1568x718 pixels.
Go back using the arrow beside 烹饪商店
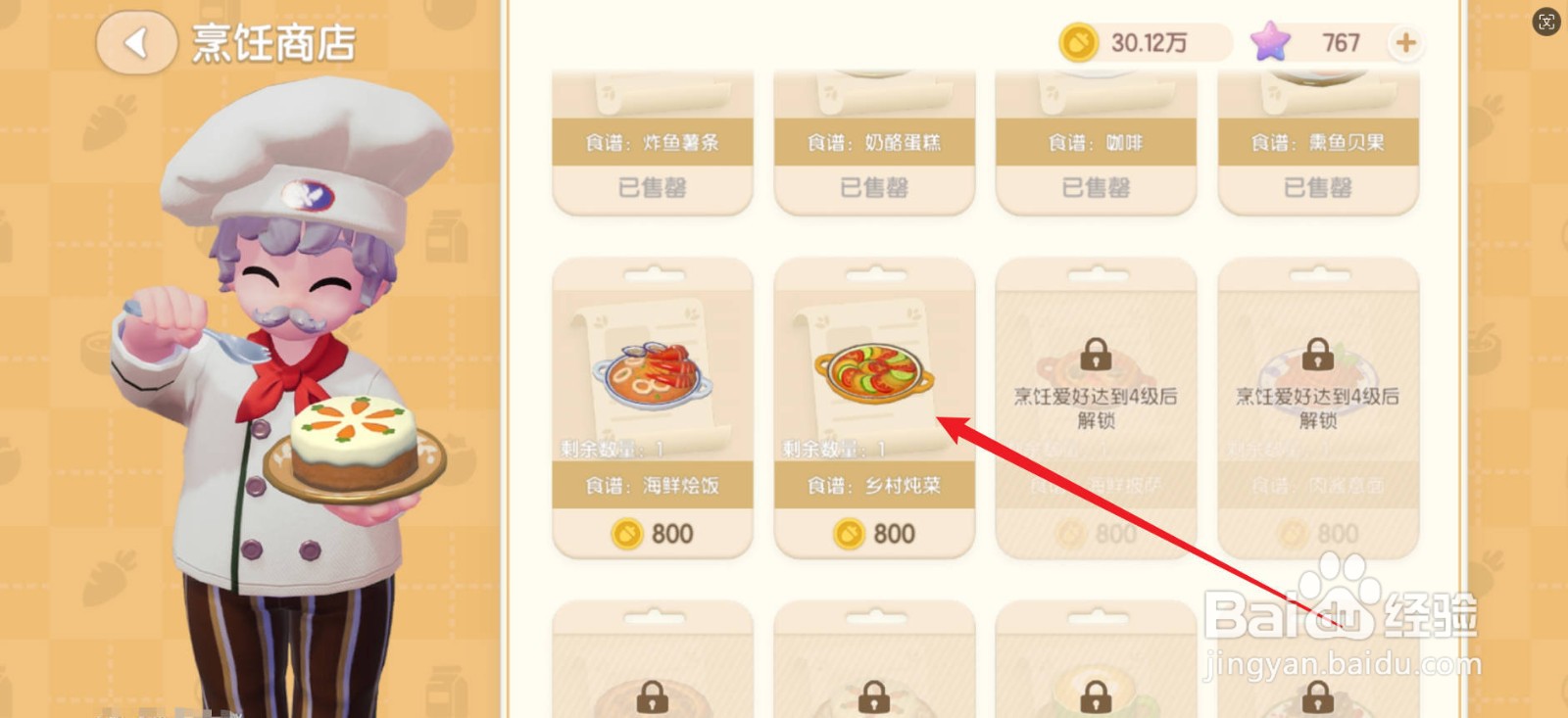coord(136,42)
